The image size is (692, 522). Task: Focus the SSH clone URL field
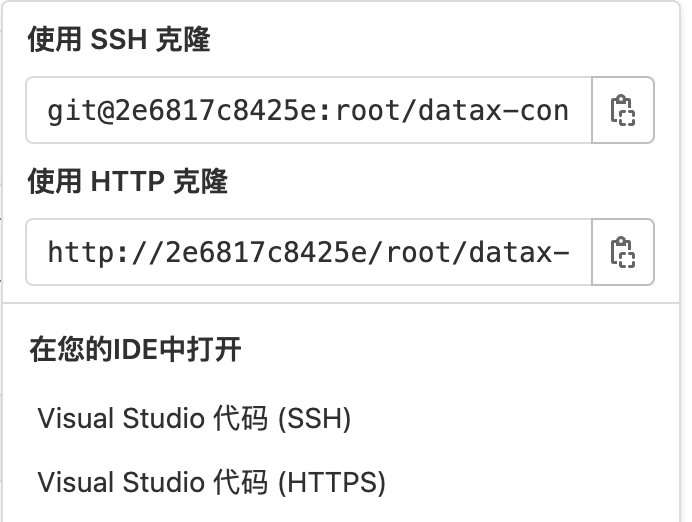point(308,109)
